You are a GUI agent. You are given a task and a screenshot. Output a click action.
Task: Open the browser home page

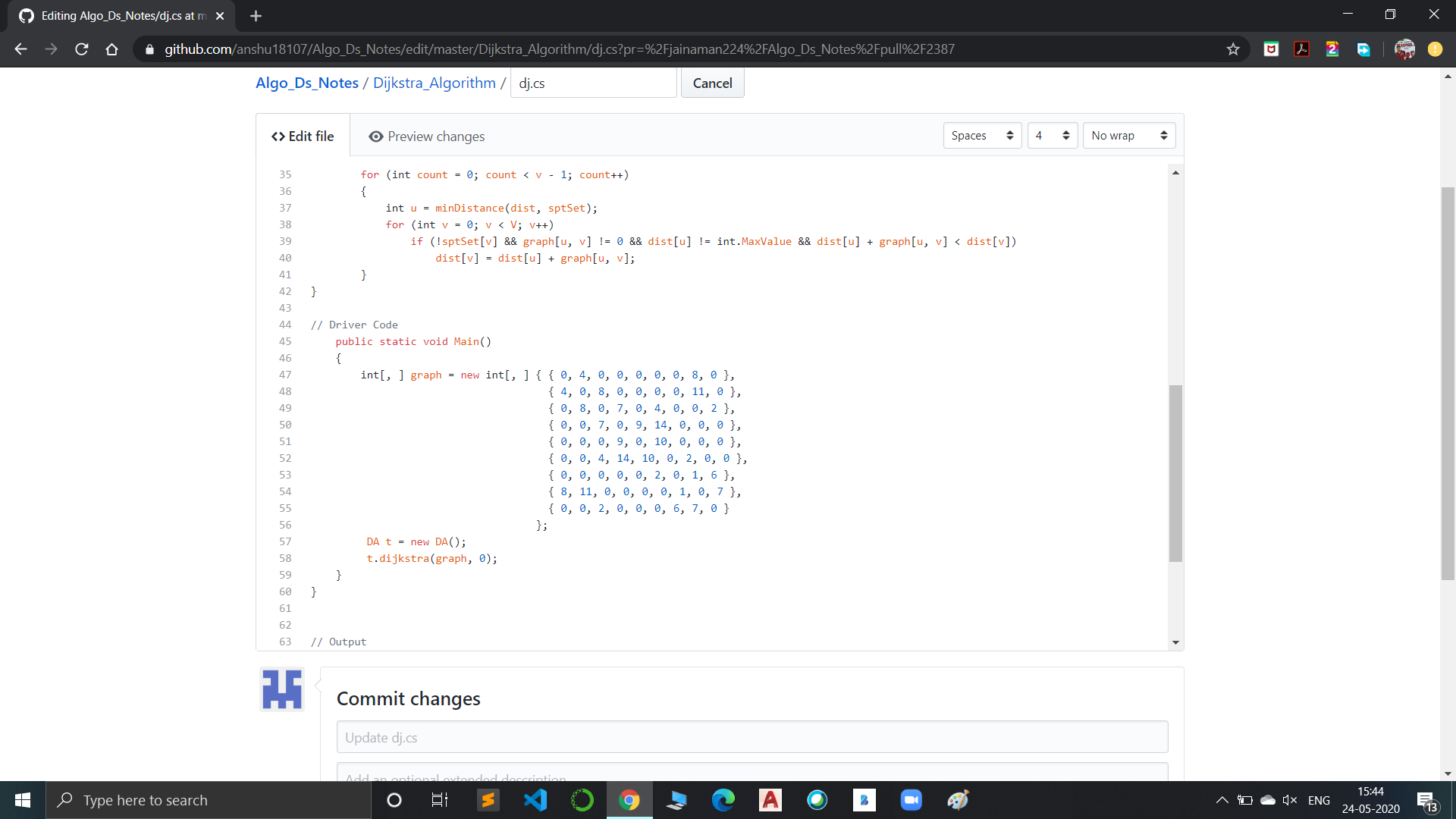point(111,49)
